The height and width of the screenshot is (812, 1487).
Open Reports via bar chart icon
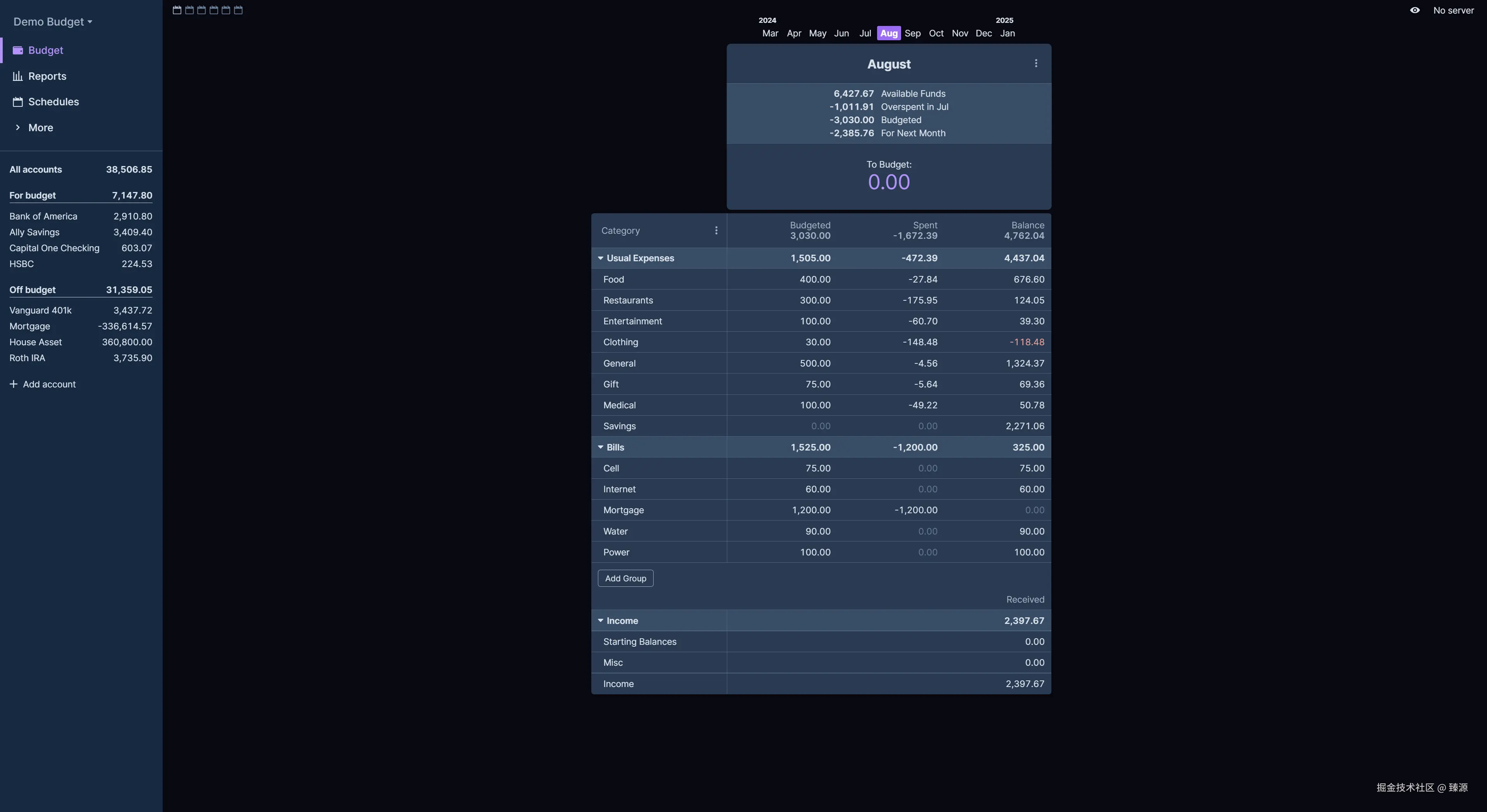[x=18, y=76]
